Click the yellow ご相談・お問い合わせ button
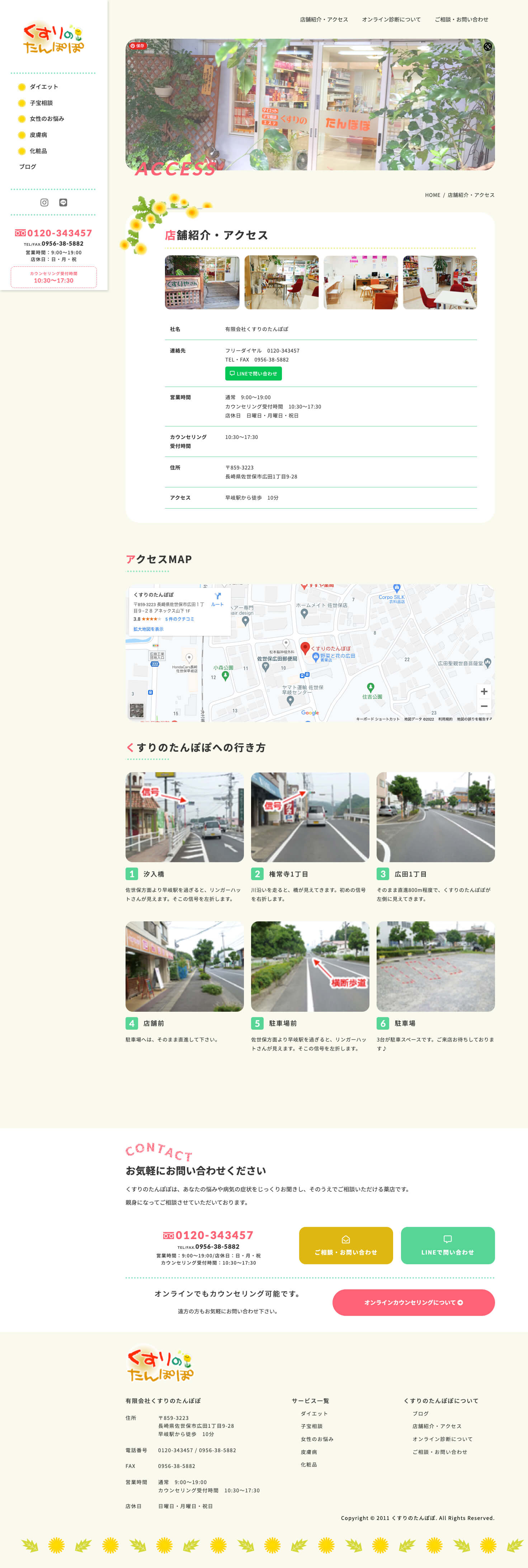Viewport: 528px width, 1568px height. click(346, 1245)
